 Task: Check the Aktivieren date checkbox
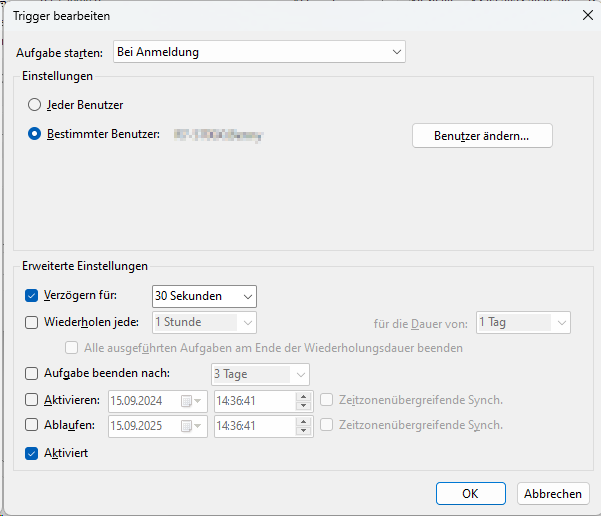click(x=32, y=400)
